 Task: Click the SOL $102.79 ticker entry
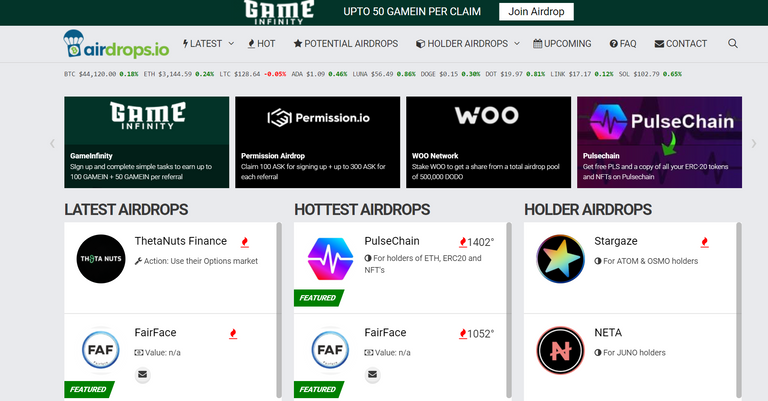coord(650,74)
